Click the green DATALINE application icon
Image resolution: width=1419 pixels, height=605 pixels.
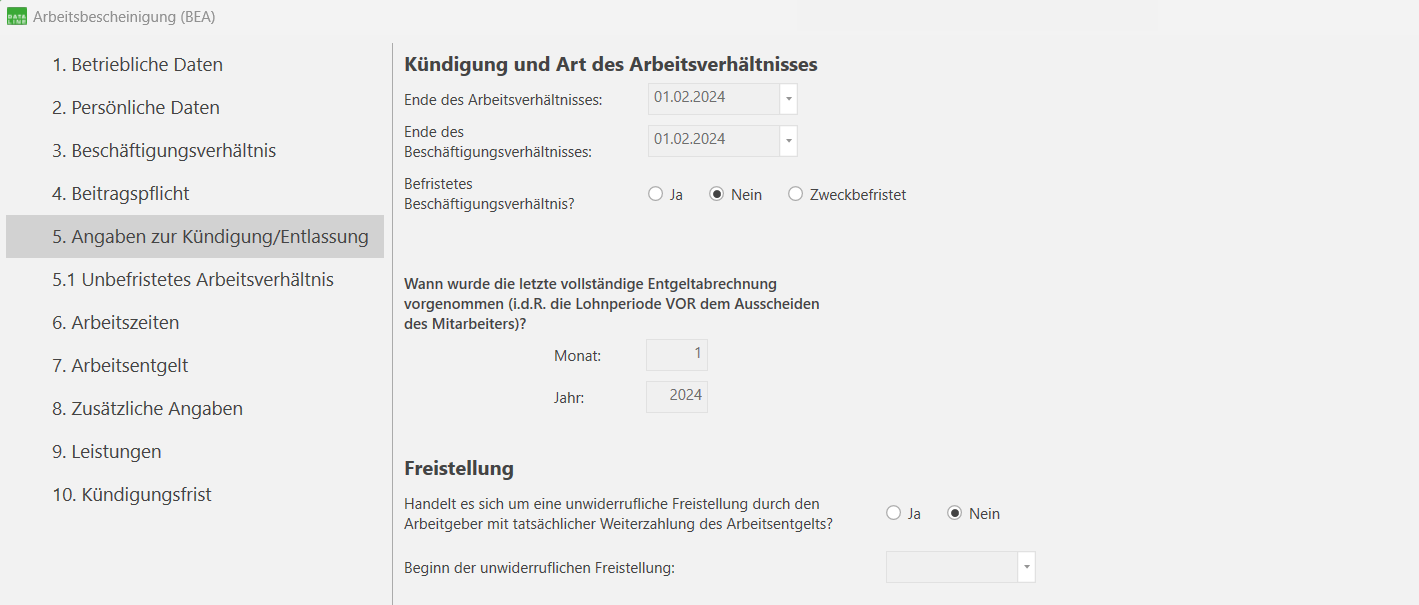click(x=15, y=15)
